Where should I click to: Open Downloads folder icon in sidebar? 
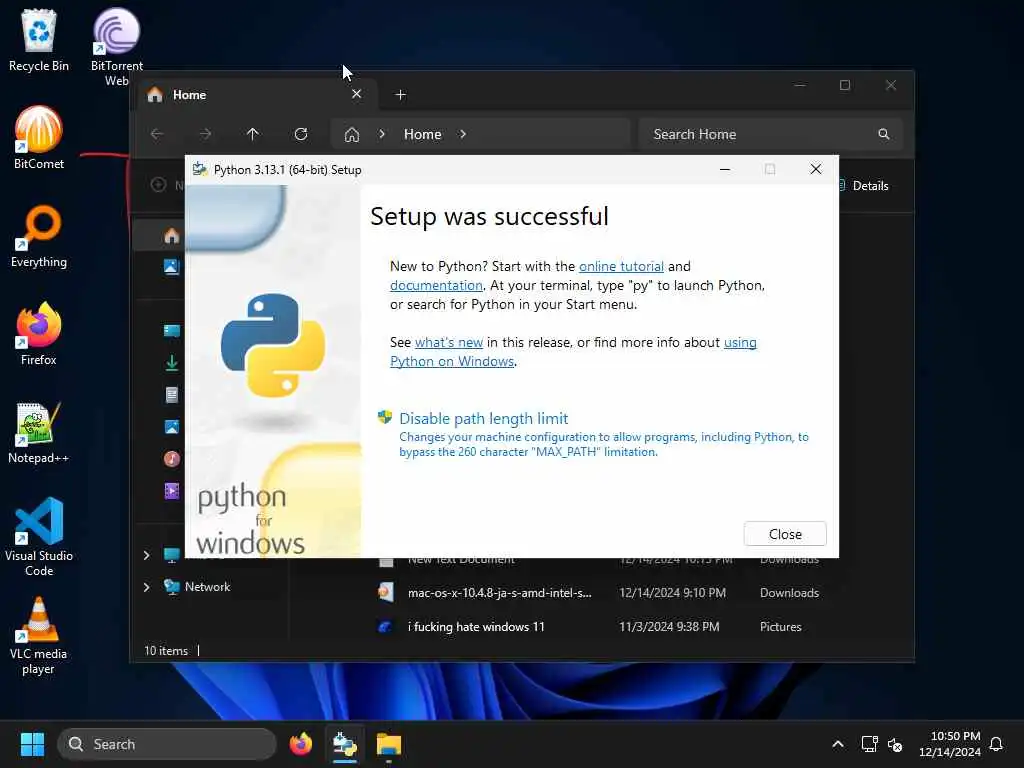click(x=172, y=362)
